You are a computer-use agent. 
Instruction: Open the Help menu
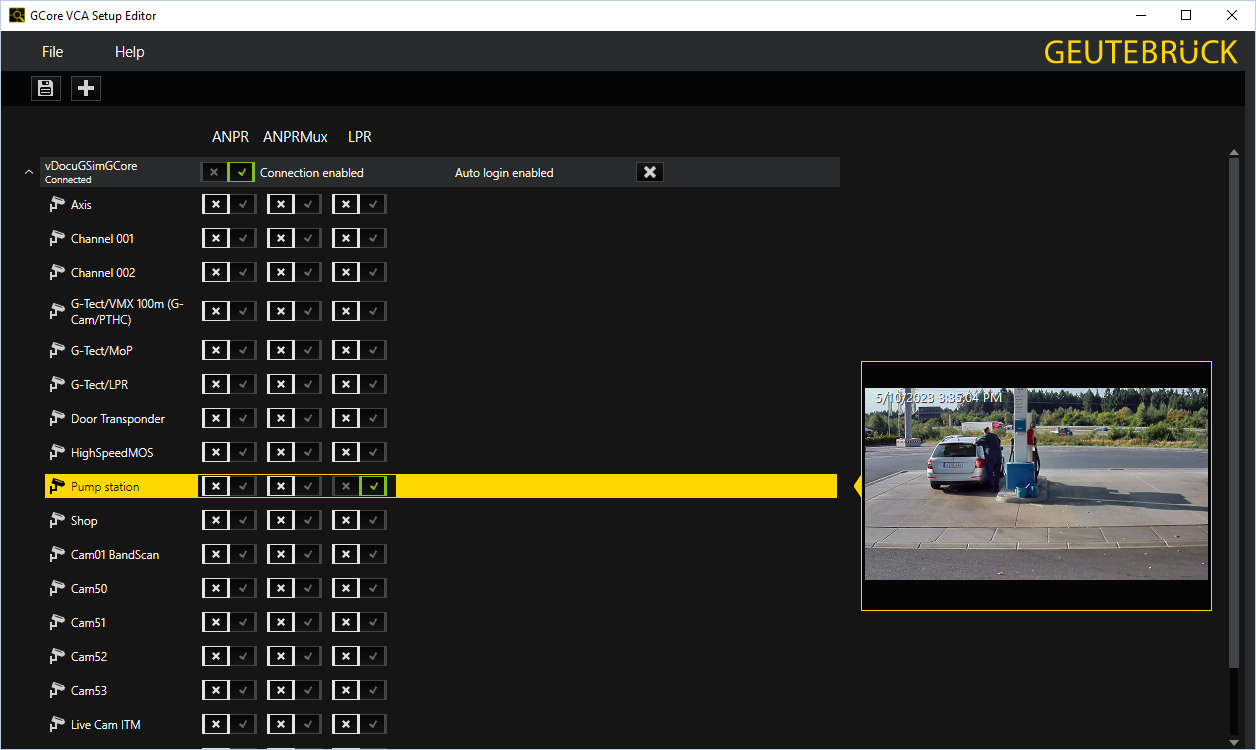130,52
